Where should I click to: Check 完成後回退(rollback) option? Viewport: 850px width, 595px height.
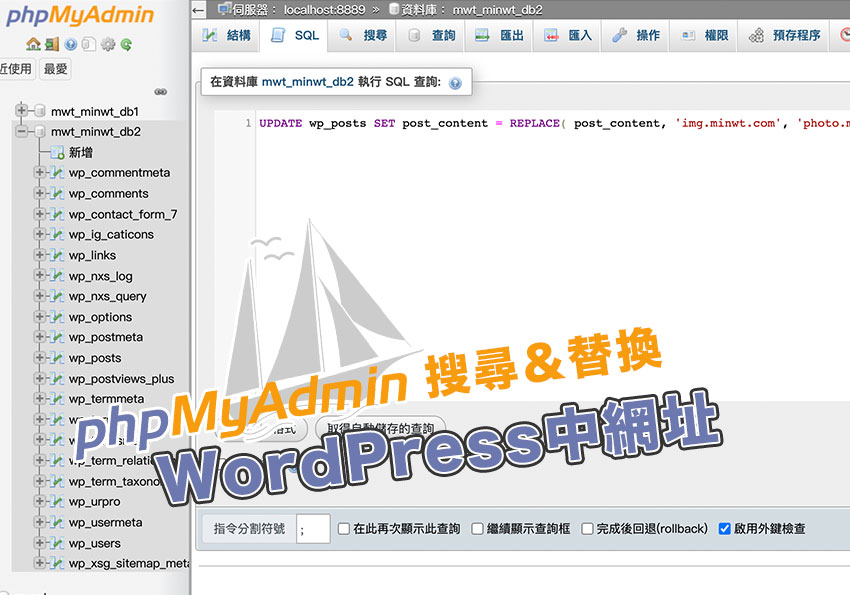coord(587,529)
